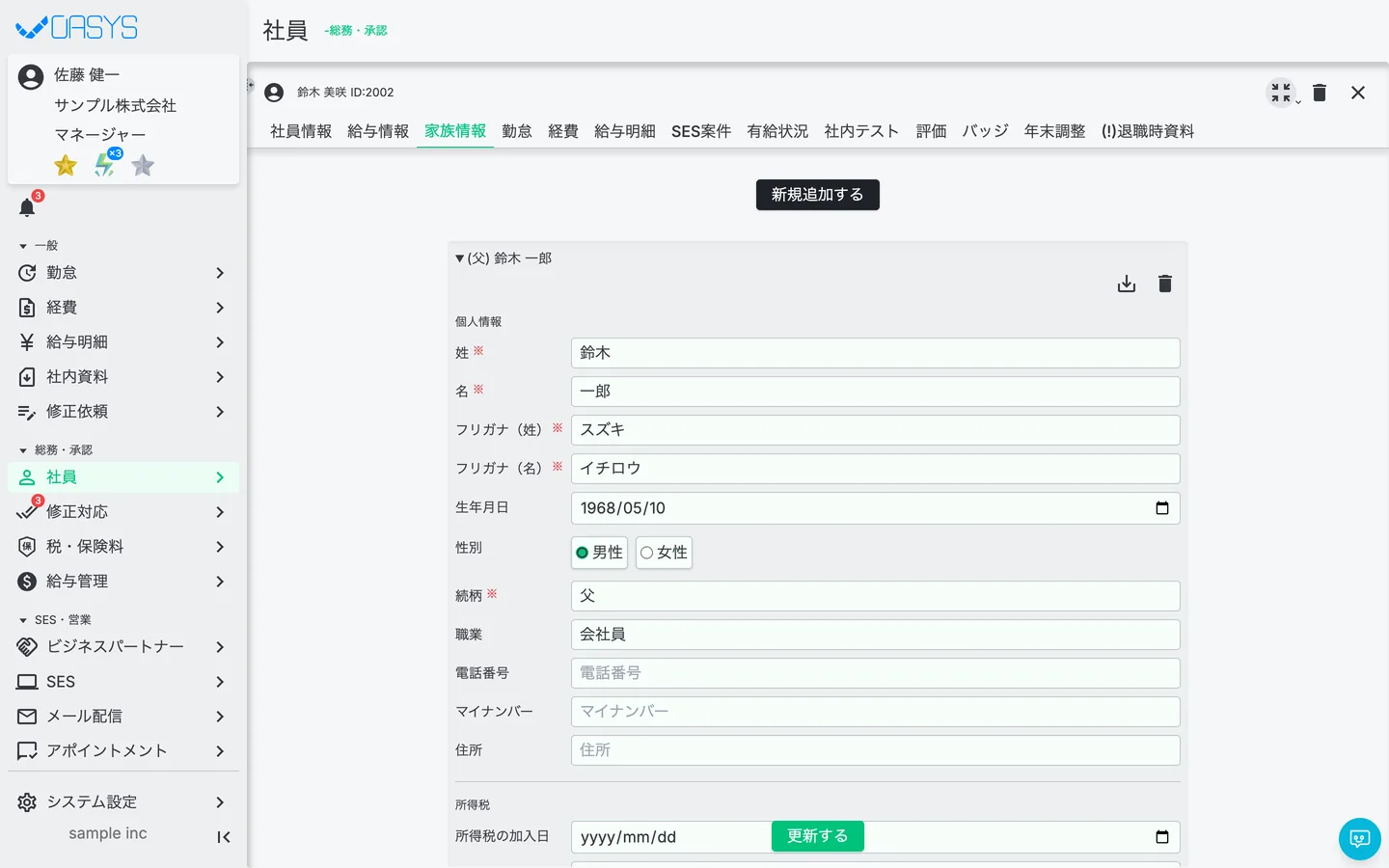Expand 勤怠 sidebar menu

pos(123,273)
